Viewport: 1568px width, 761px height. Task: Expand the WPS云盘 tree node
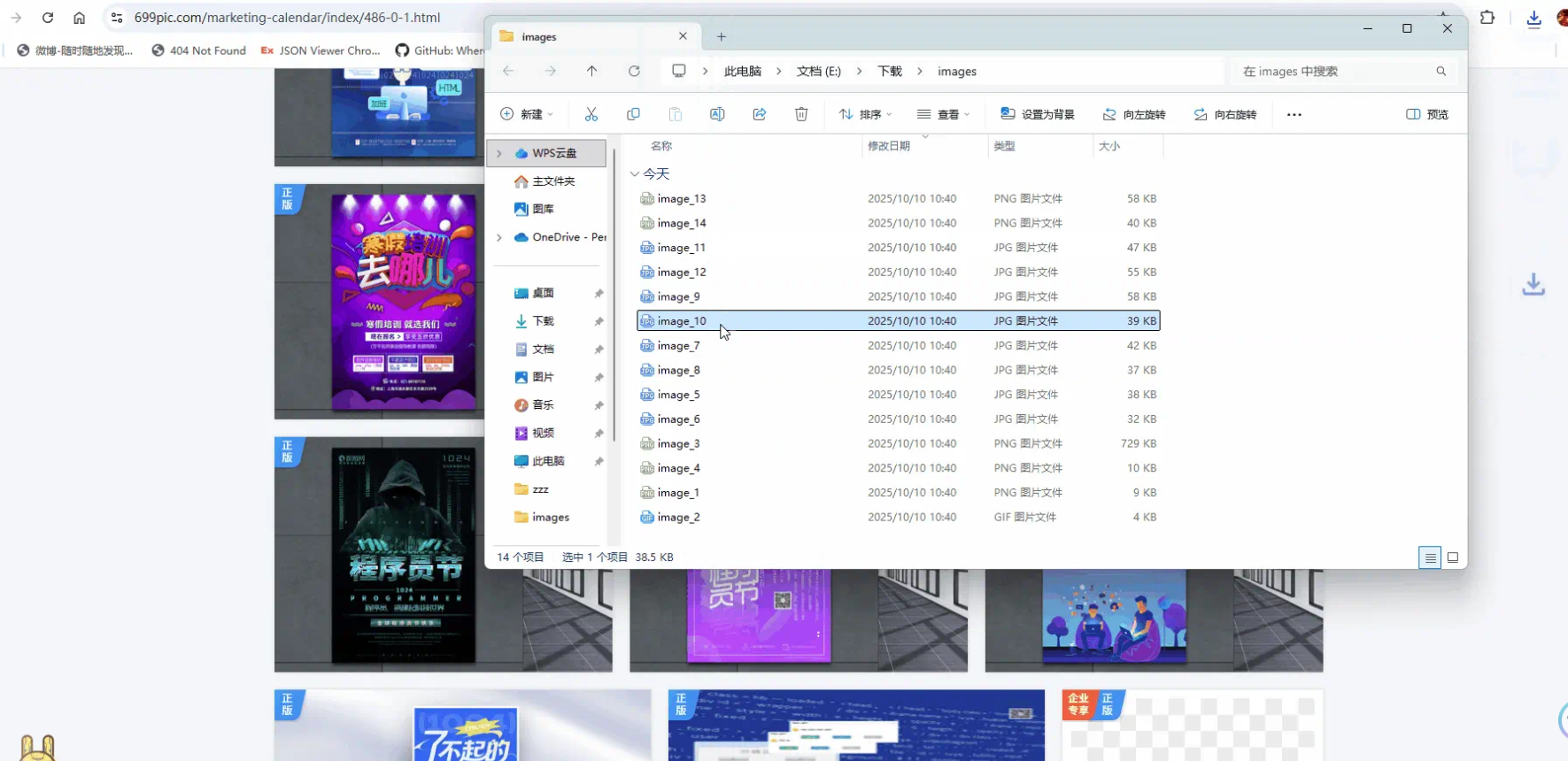tap(499, 153)
